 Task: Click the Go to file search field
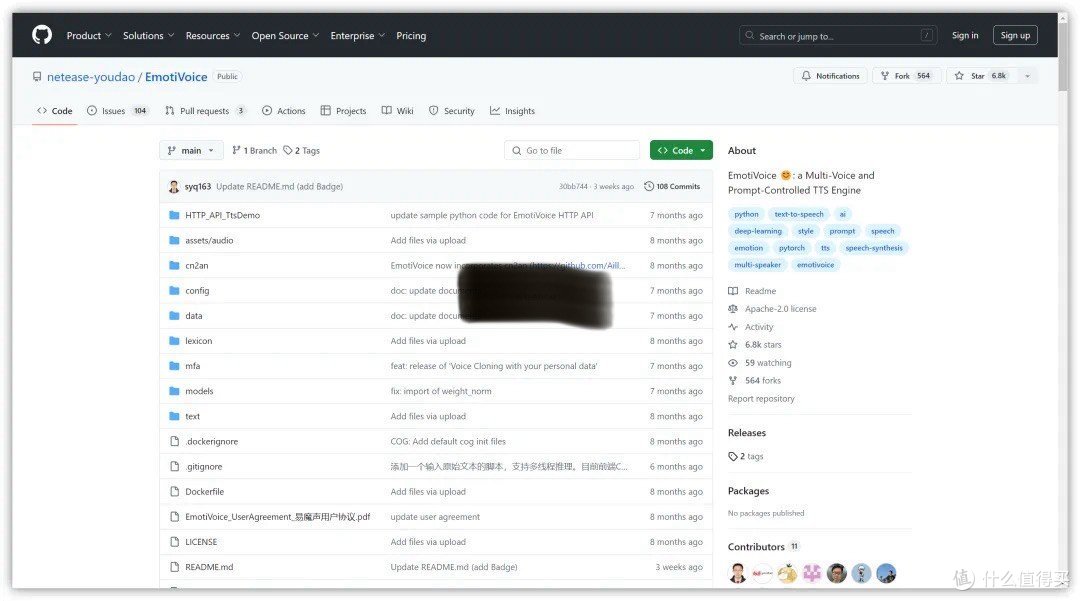[571, 150]
